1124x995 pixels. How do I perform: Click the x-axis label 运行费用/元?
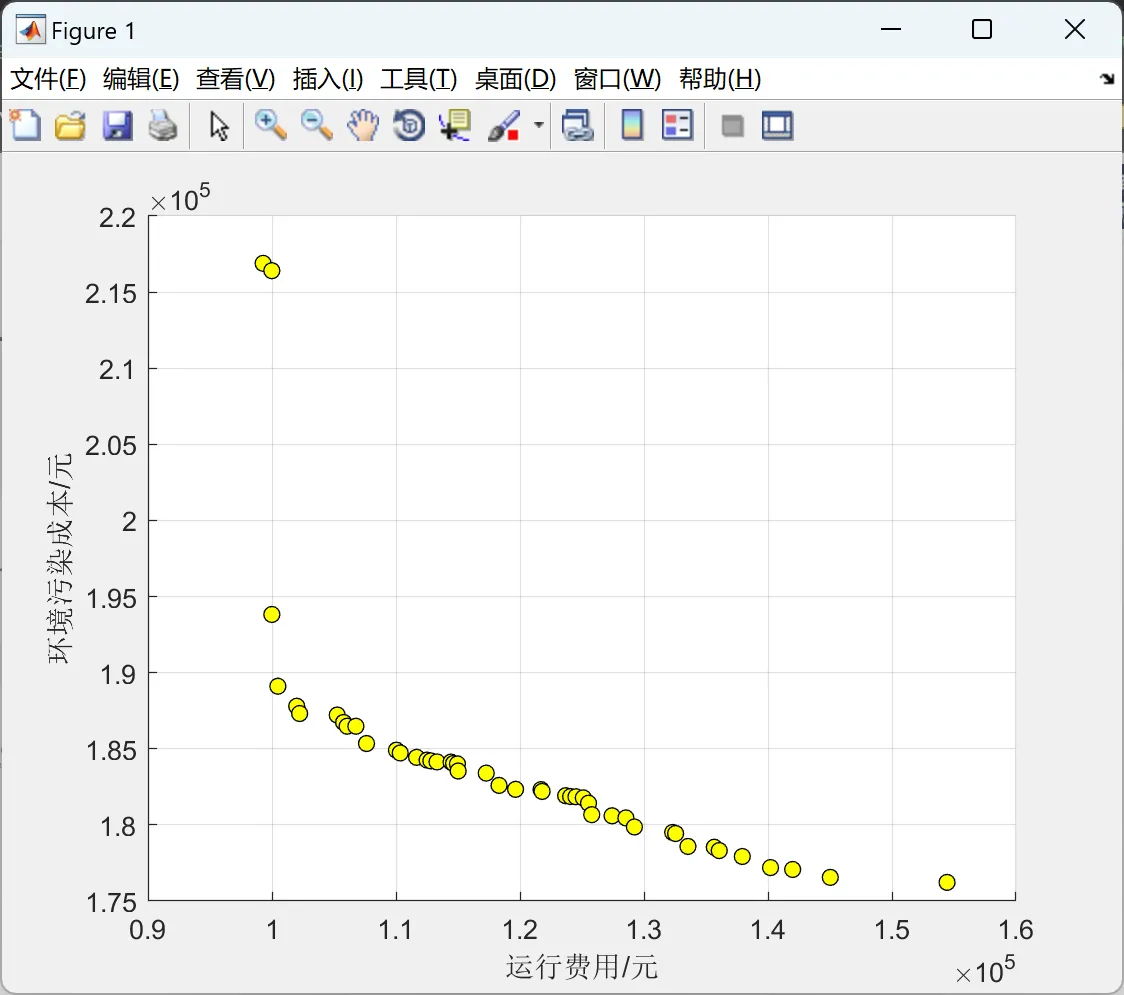pos(581,967)
